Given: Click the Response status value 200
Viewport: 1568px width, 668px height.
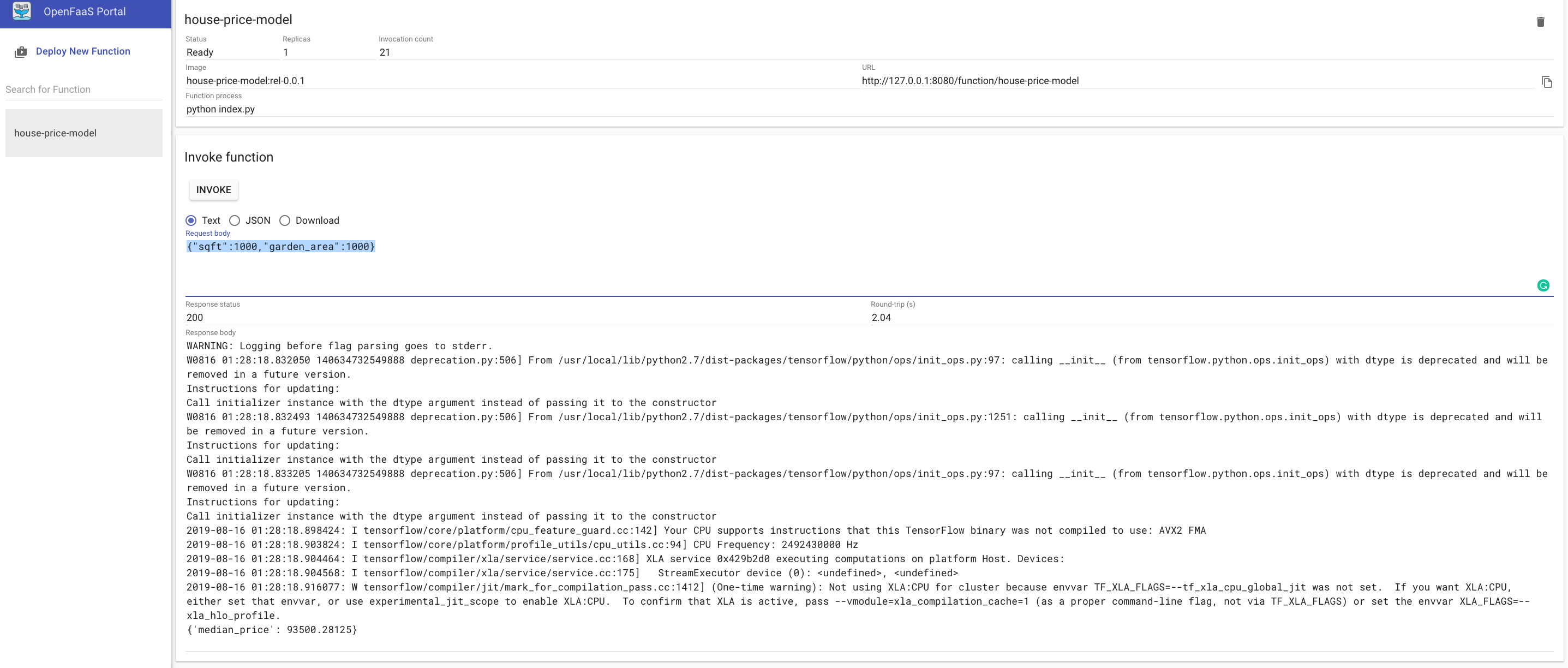Looking at the screenshot, I should 195,317.
